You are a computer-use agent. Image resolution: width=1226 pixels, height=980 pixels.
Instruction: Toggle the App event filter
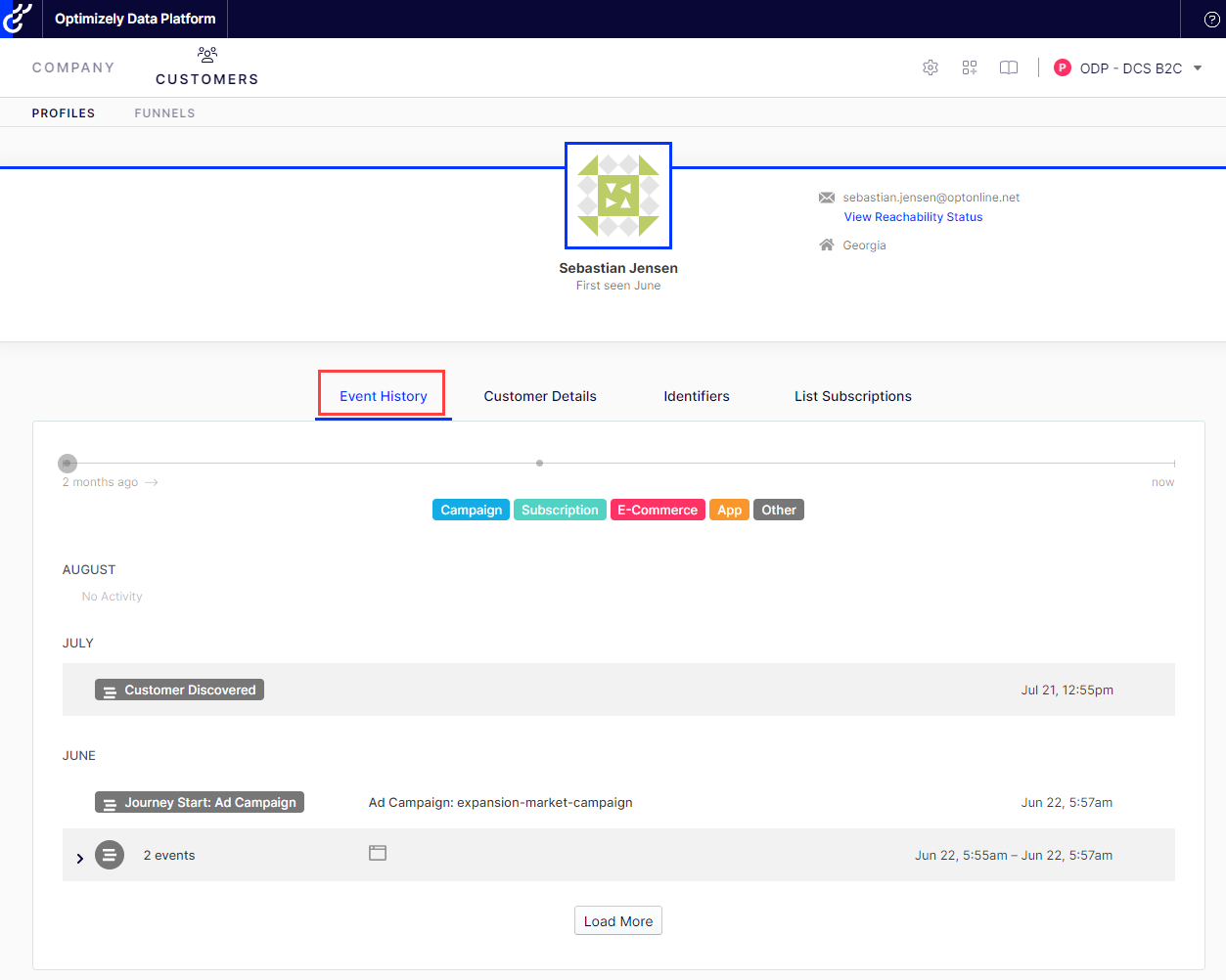click(x=729, y=510)
